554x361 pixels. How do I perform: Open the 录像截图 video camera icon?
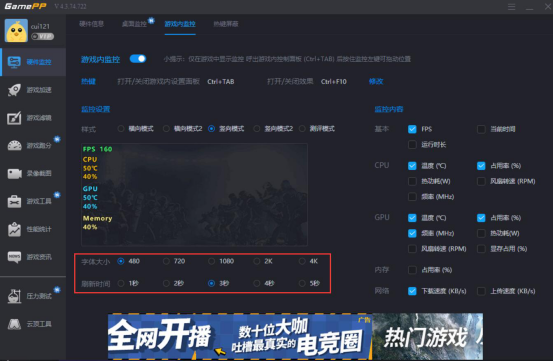click(x=14, y=173)
